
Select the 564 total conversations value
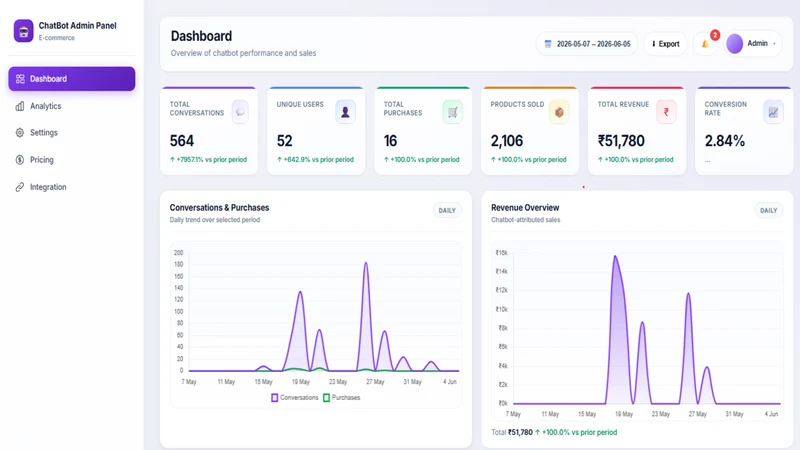pyautogui.click(x=182, y=141)
